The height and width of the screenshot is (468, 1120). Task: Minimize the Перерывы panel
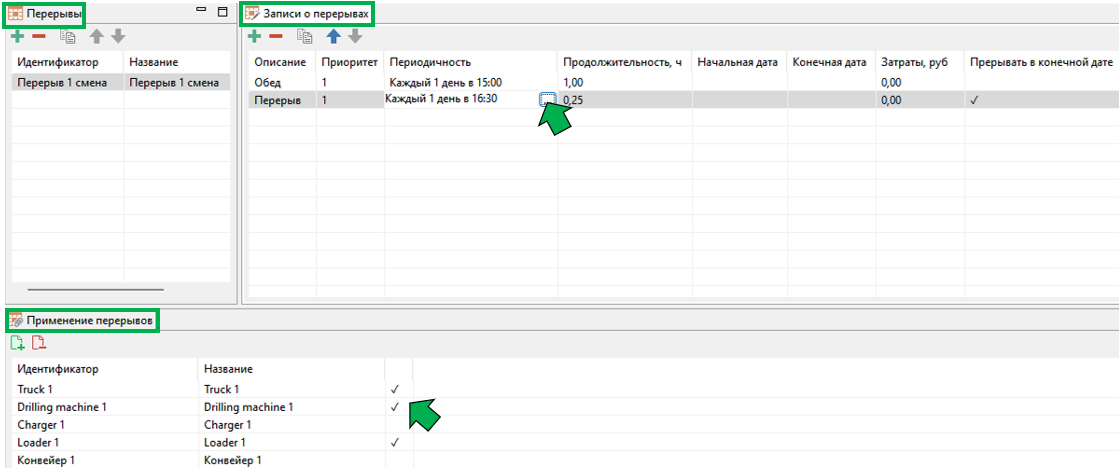click(x=201, y=11)
